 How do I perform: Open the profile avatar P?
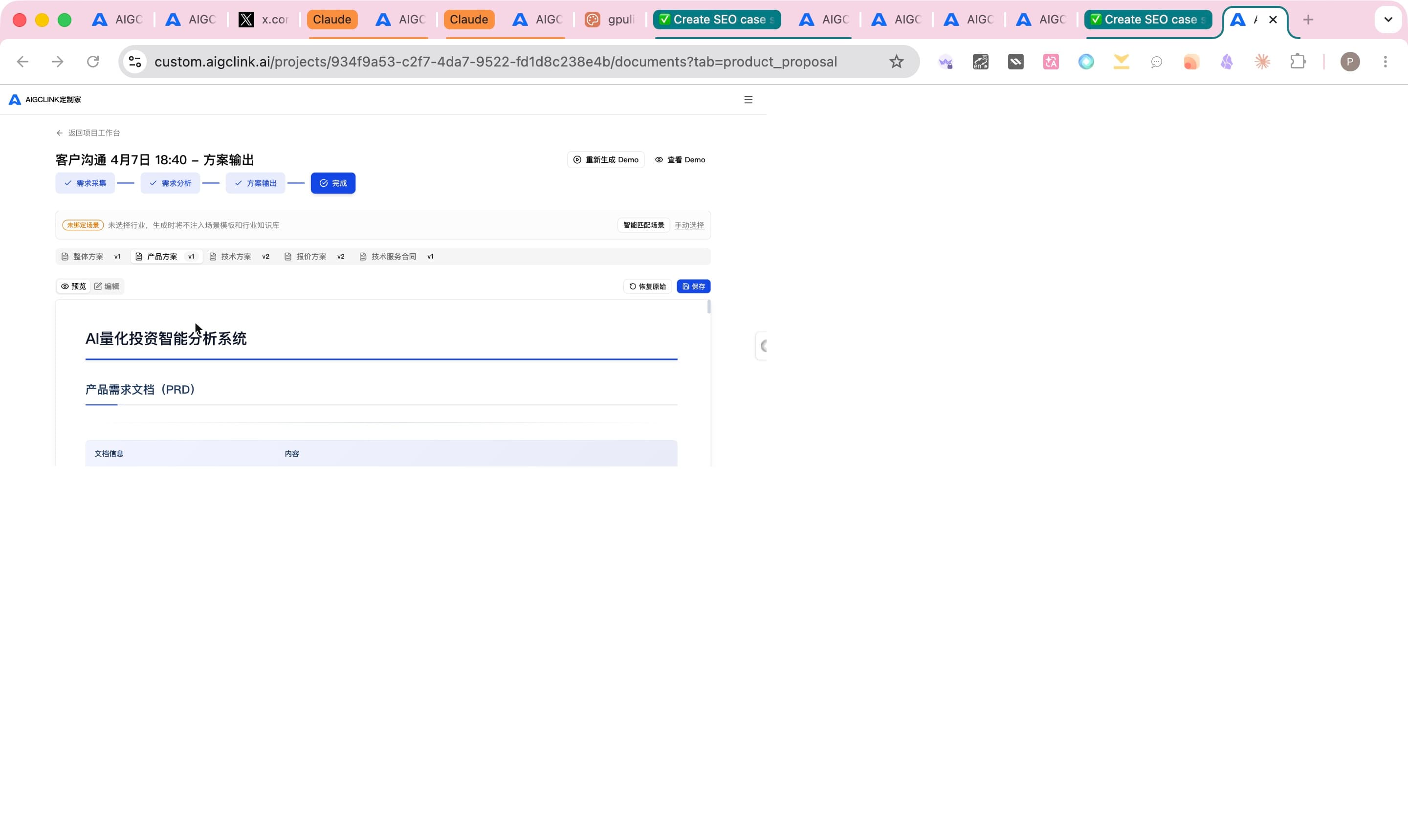click(1350, 62)
